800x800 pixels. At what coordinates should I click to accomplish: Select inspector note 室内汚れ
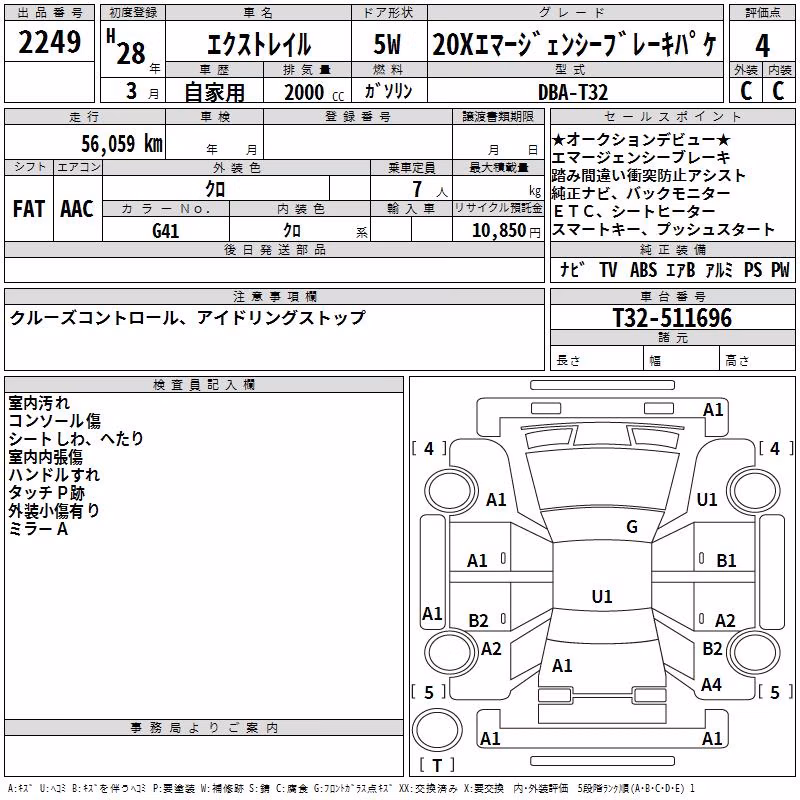[x=39, y=403]
